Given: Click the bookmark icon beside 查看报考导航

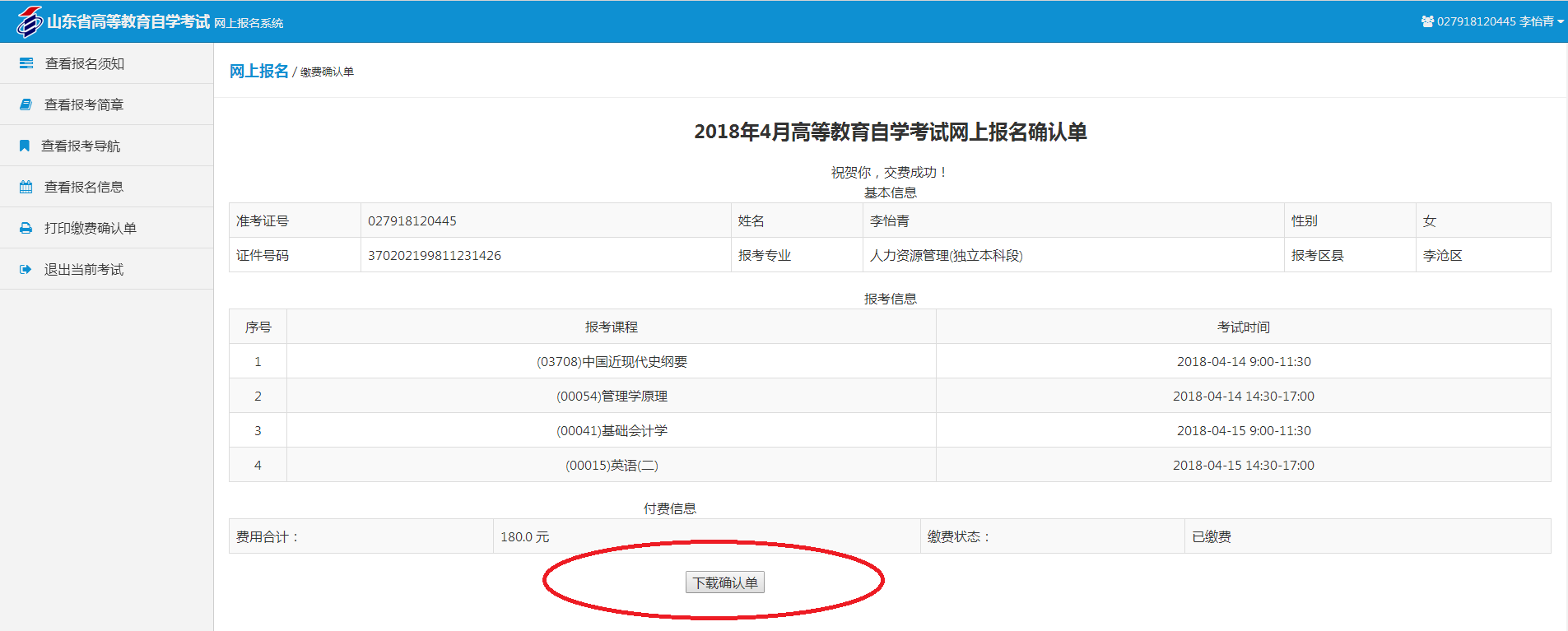Looking at the screenshot, I should point(25,146).
